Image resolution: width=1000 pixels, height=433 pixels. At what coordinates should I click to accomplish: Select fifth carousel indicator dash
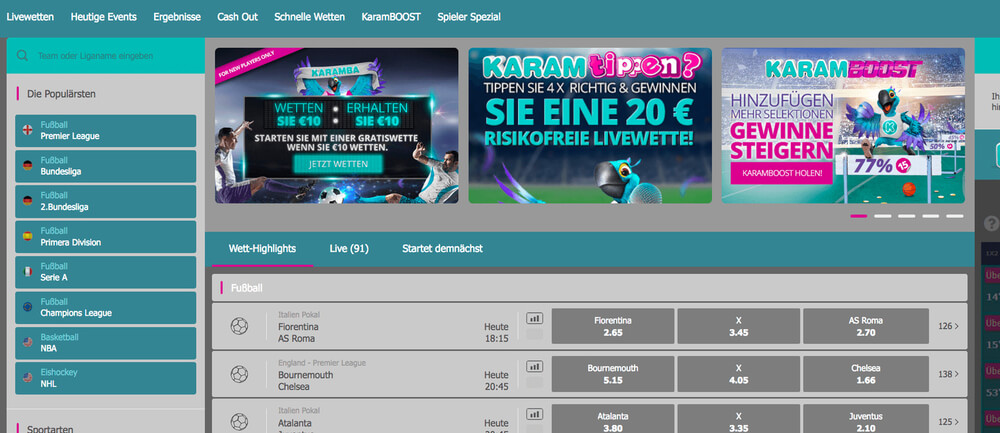(x=955, y=216)
